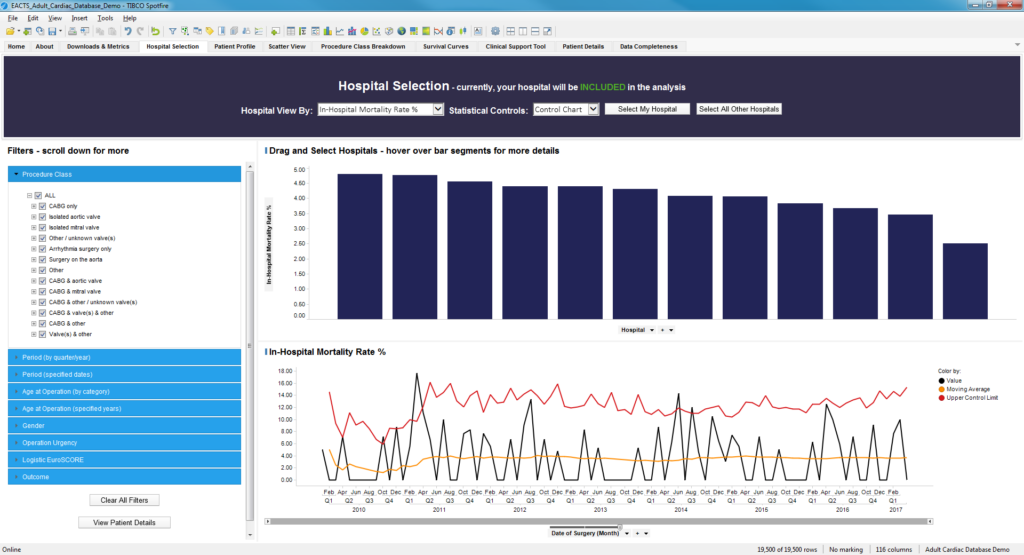Click the Clear All Filters button
The height and width of the screenshot is (555, 1024).
point(124,499)
